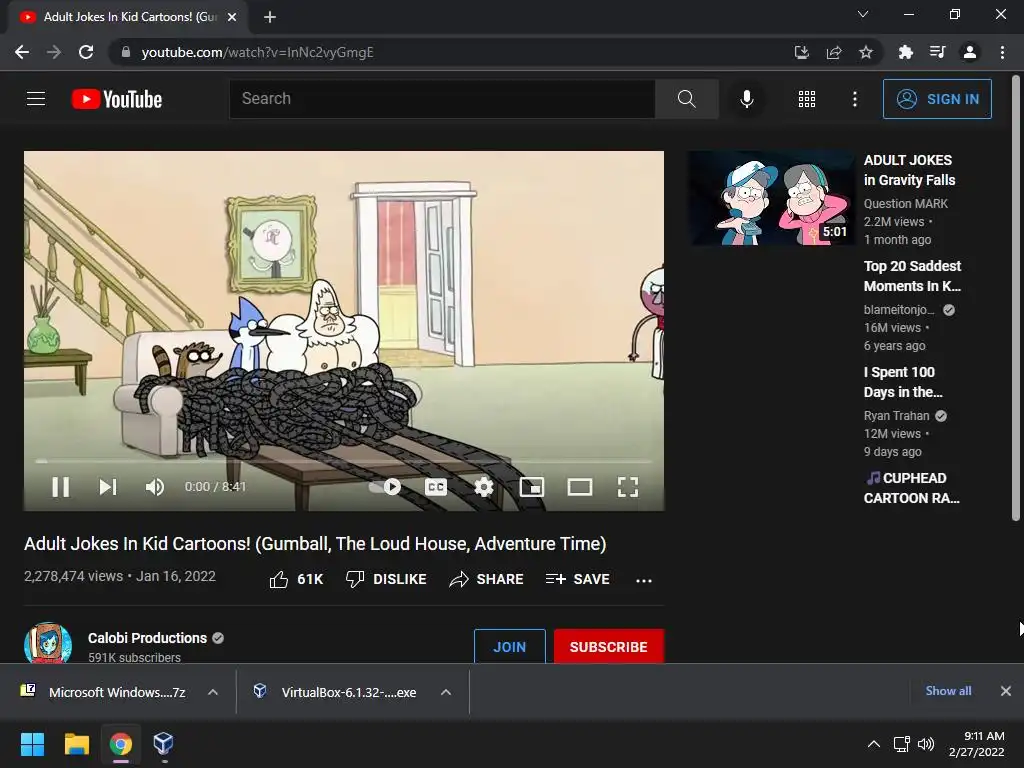Viewport: 1024px width, 768px height.
Task: Install app icon in address bar
Action: click(801, 52)
